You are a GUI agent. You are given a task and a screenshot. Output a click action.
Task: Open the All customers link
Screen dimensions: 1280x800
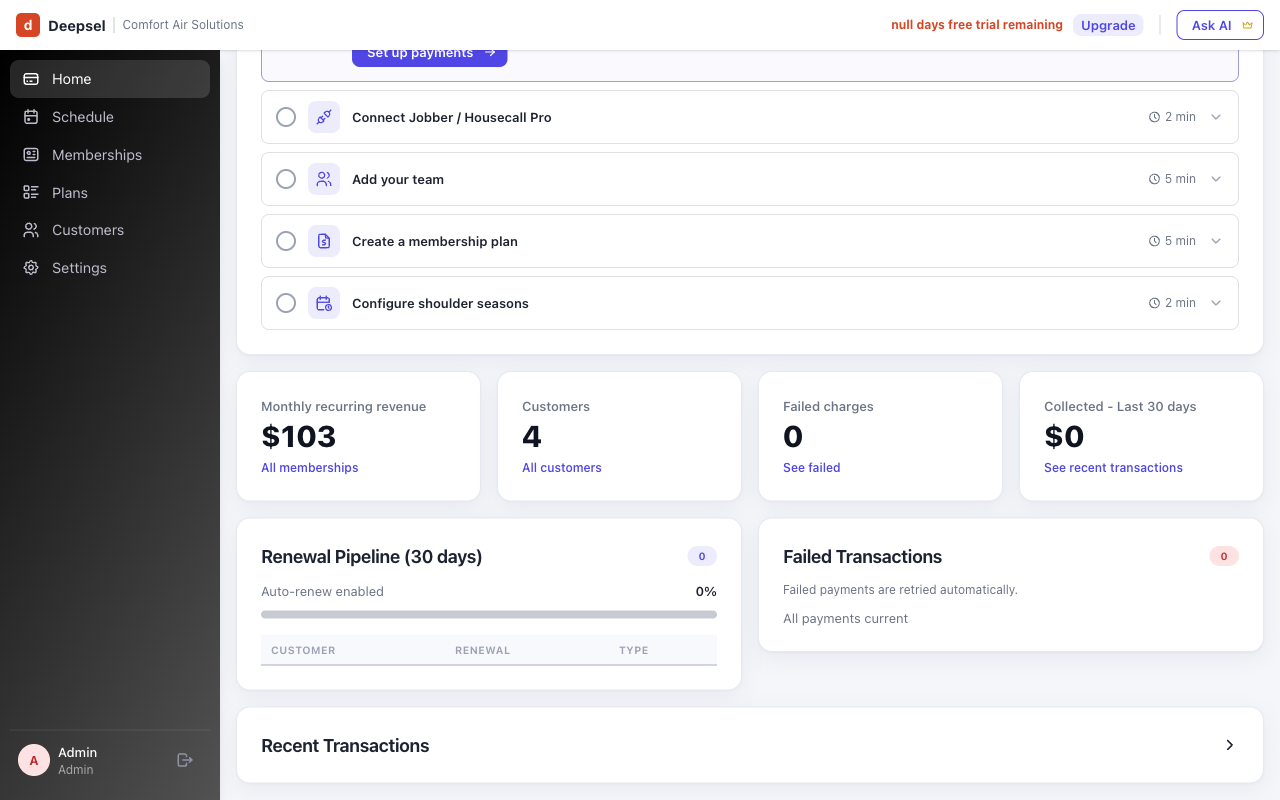pos(562,468)
